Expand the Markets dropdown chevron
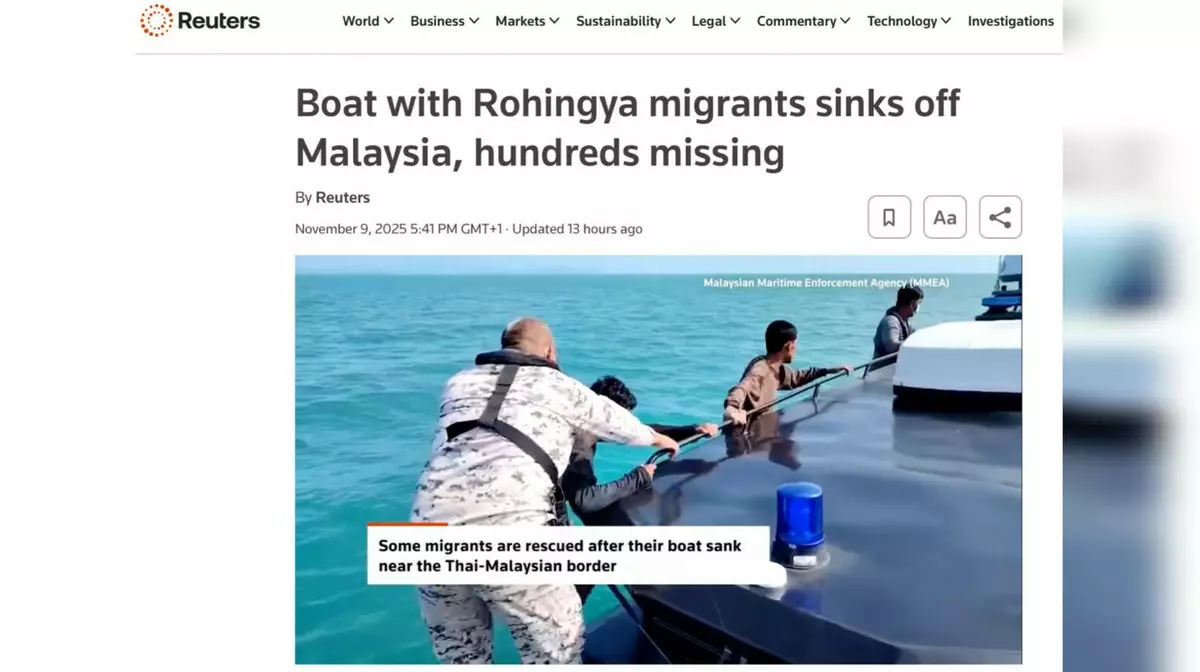The width and height of the screenshot is (1200, 672). coord(554,21)
